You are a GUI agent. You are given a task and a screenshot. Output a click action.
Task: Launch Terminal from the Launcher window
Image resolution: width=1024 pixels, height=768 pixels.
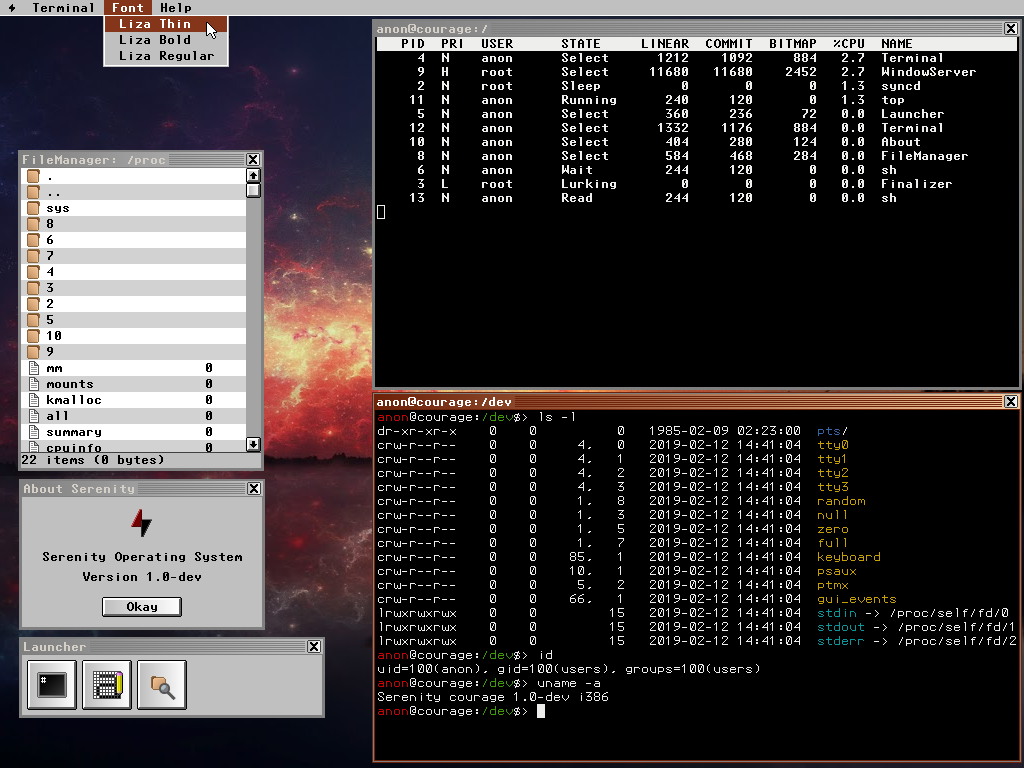[x=52, y=685]
